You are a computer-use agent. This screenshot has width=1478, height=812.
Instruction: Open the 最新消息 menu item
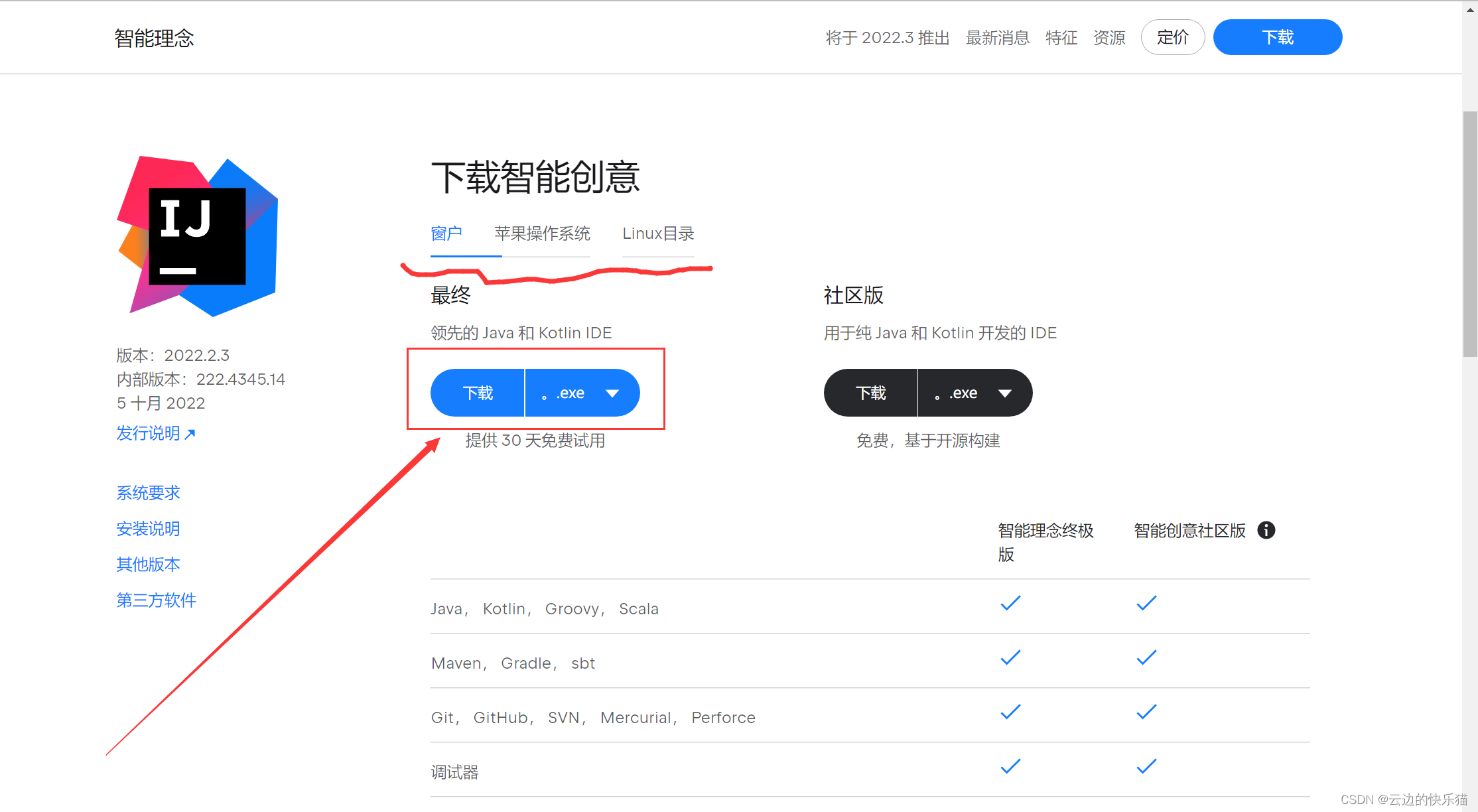998,38
